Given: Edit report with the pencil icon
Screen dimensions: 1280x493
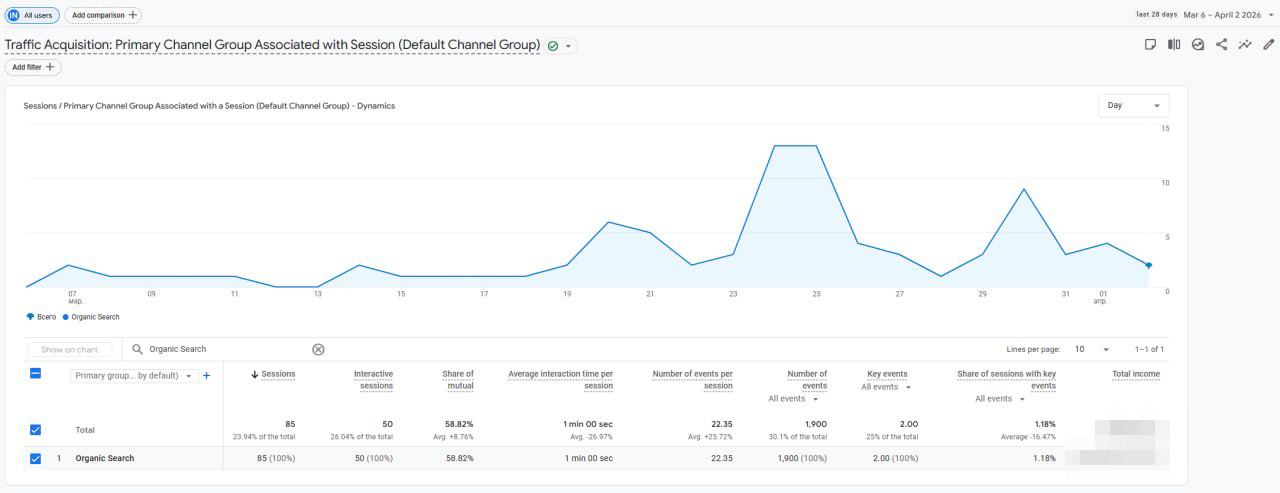Looking at the screenshot, I should point(1268,45).
